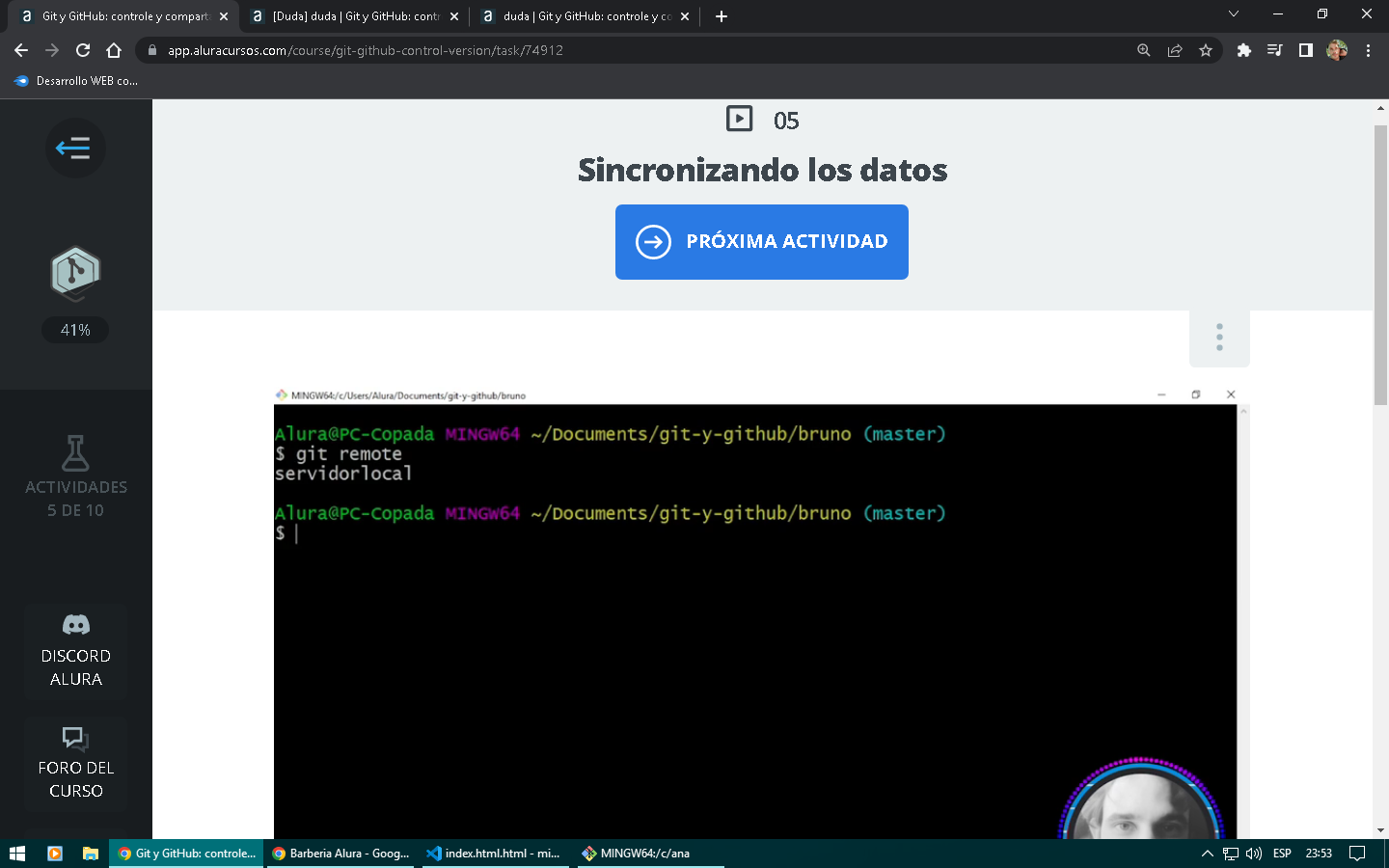Screen dimensions: 1389x868
Task: Go to browser home page
Action: pos(114,50)
